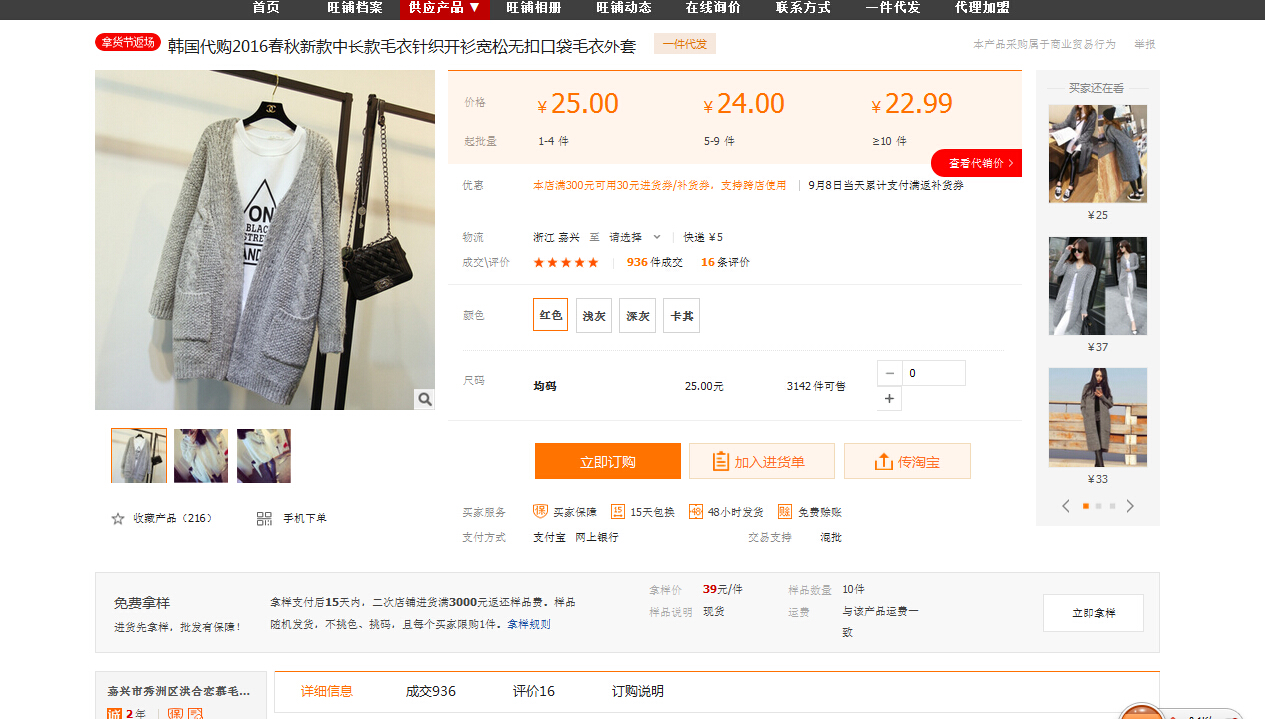The height and width of the screenshot is (719, 1265).
Task: Click the 15天包换 service icon
Action: [x=618, y=511]
